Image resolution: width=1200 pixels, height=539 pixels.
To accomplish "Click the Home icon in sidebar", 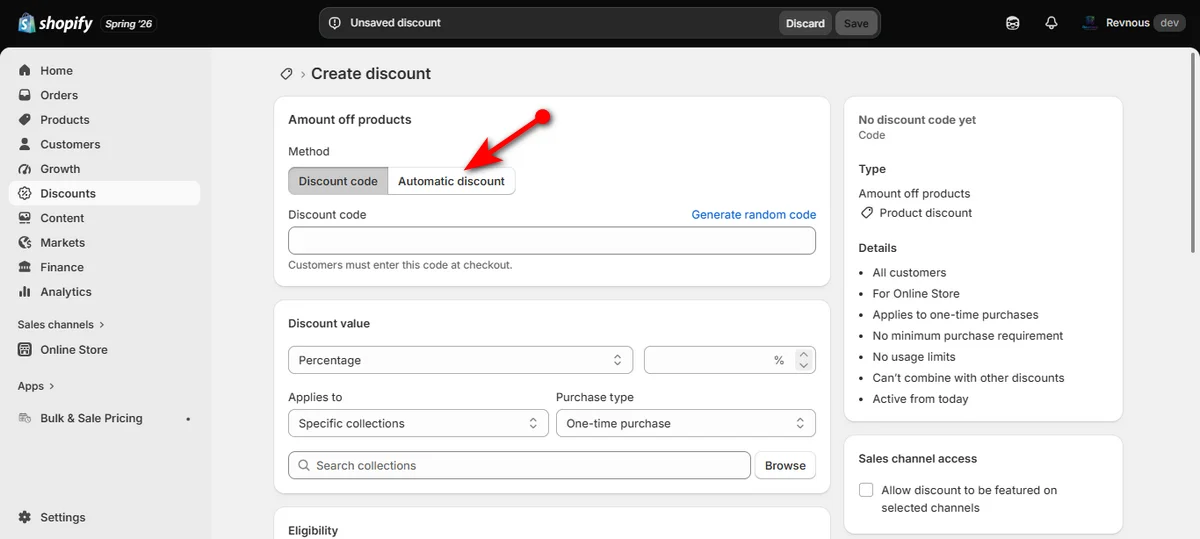I will pyautogui.click(x=25, y=71).
